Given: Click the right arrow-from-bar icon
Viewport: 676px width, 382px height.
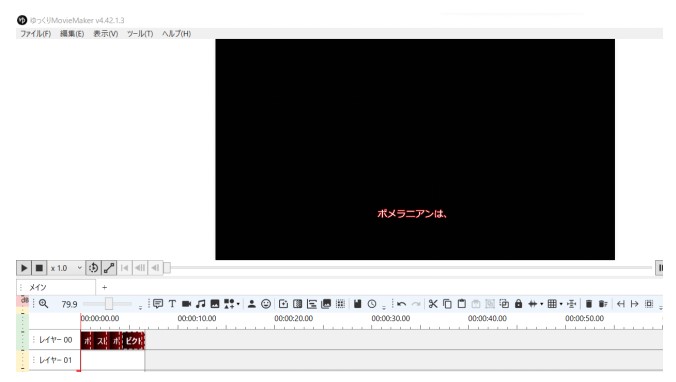Looking at the screenshot, I should click(x=635, y=304).
